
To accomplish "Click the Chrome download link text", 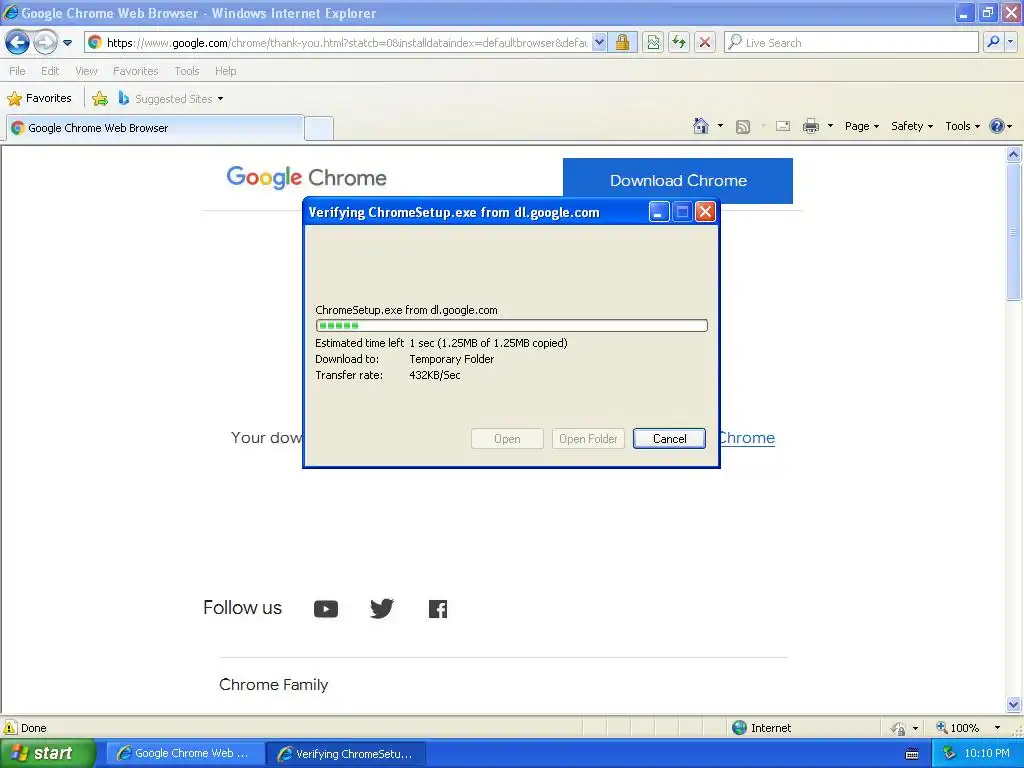I will tap(746, 438).
